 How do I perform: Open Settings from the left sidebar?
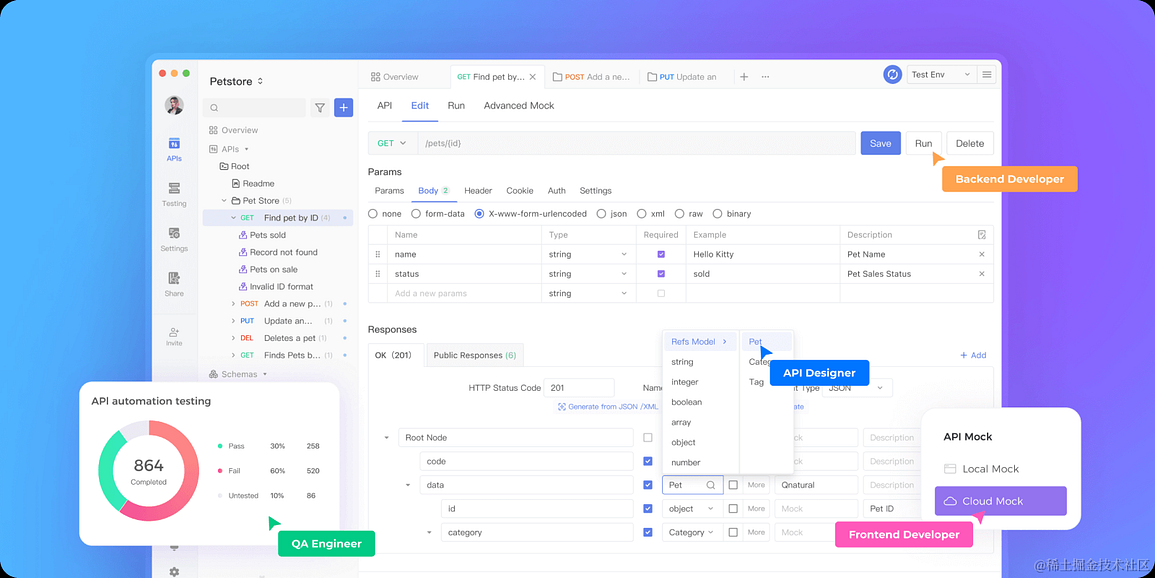(174, 238)
